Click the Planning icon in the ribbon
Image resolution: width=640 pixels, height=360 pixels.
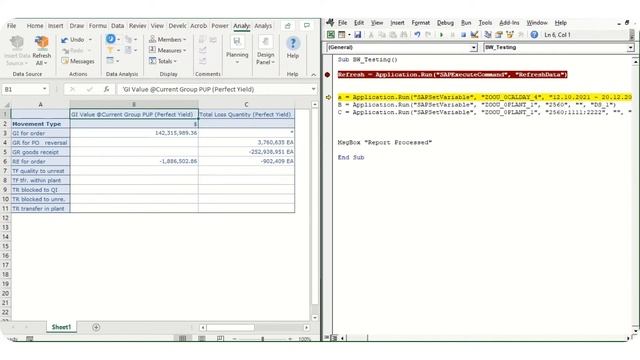click(237, 43)
